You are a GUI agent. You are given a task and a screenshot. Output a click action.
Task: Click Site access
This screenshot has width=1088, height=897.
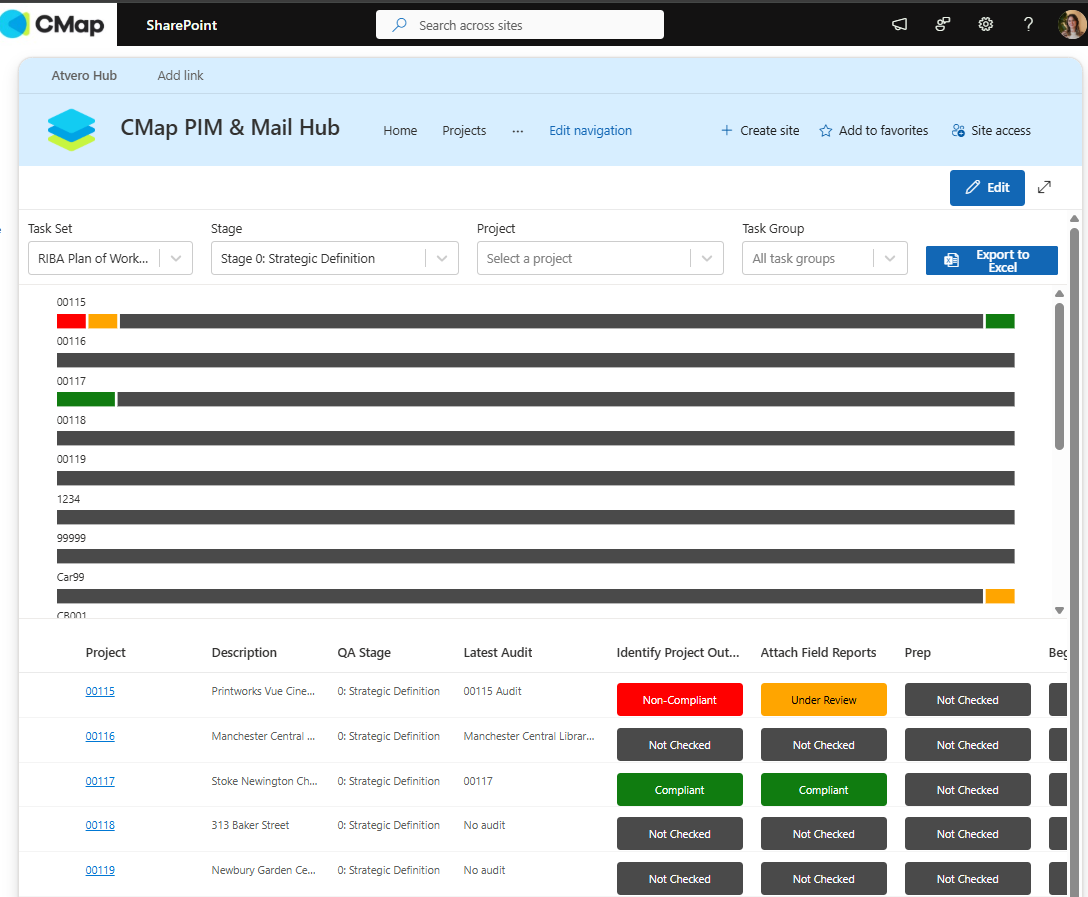coord(992,130)
